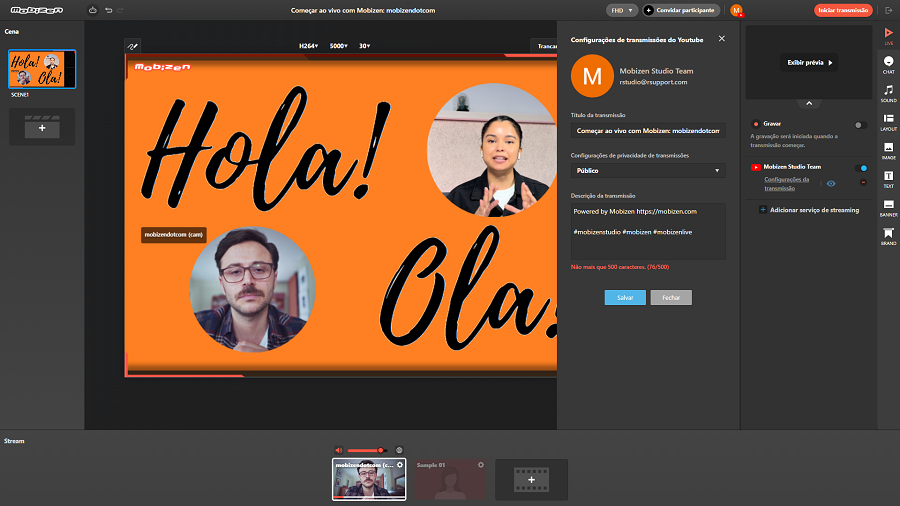This screenshot has width=900, height=506.
Task: Open the TEXT panel
Action: coord(888,180)
